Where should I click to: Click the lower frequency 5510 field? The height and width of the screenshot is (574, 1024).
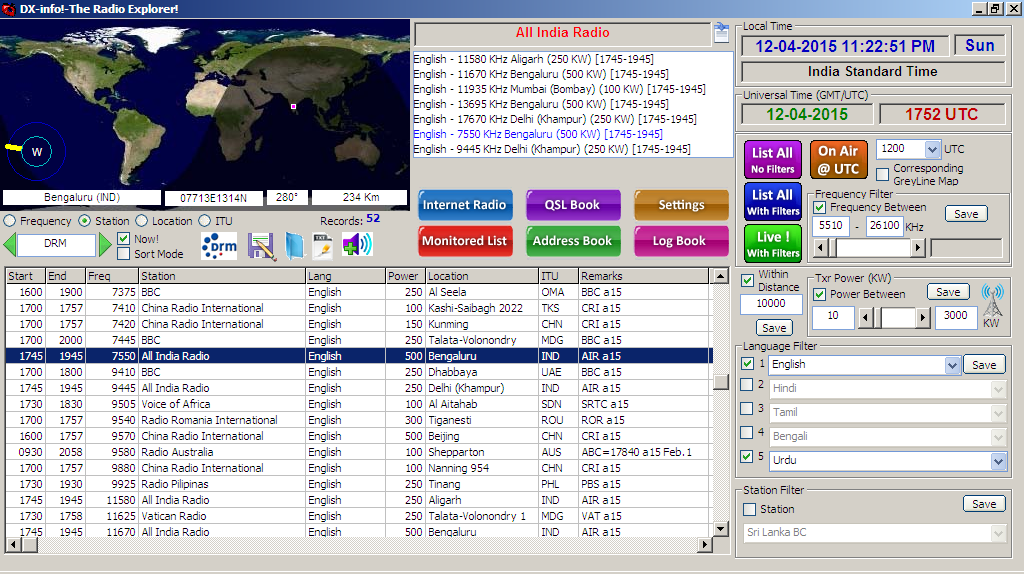tap(831, 226)
